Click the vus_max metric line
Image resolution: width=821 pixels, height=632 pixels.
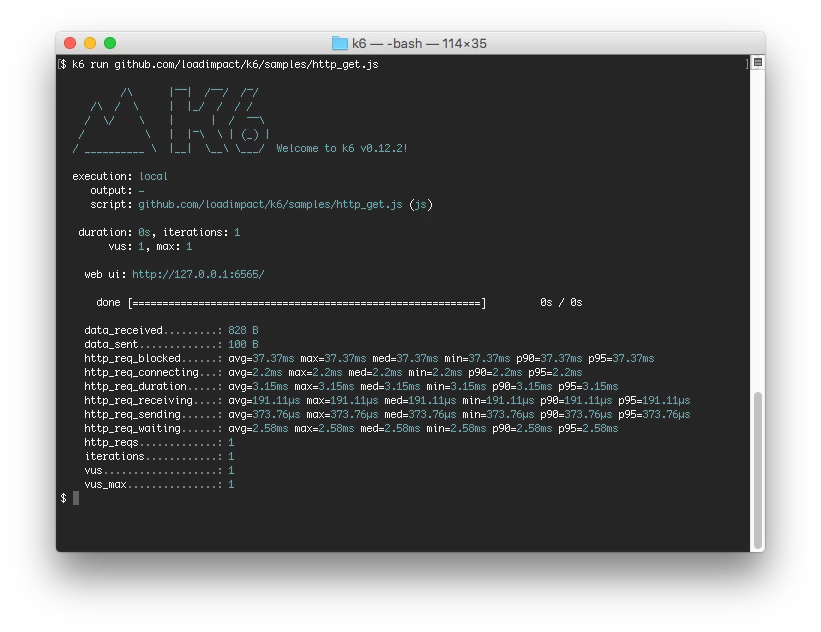tap(159, 485)
